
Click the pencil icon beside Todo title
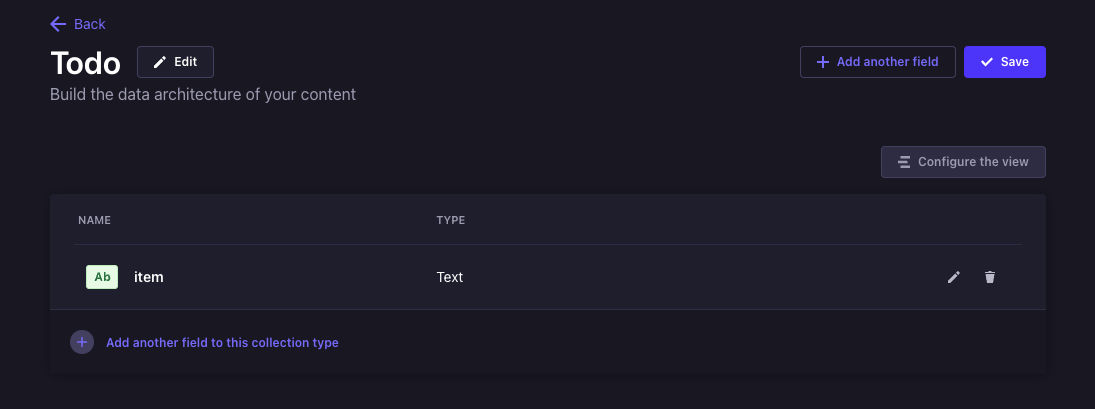(x=160, y=62)
